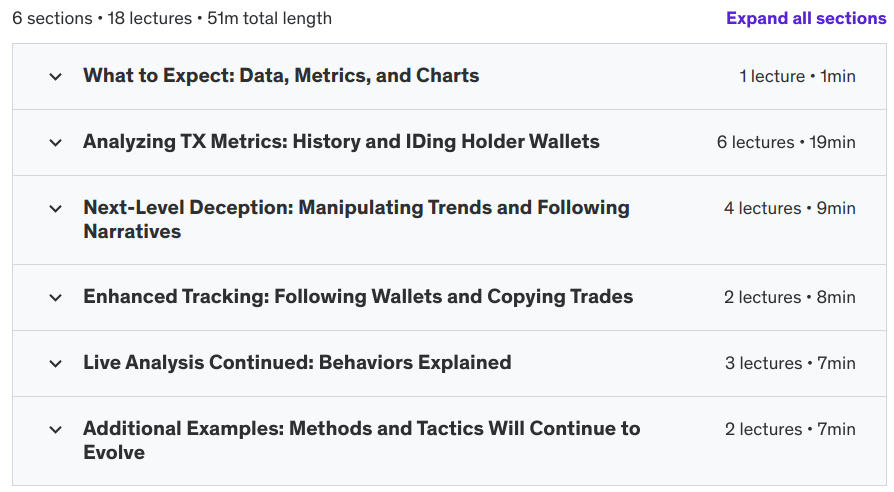The width and height of the screenshot is (894, 492).
Task: Click the 1 lecture • 1min label
Action: pos(797,76)
